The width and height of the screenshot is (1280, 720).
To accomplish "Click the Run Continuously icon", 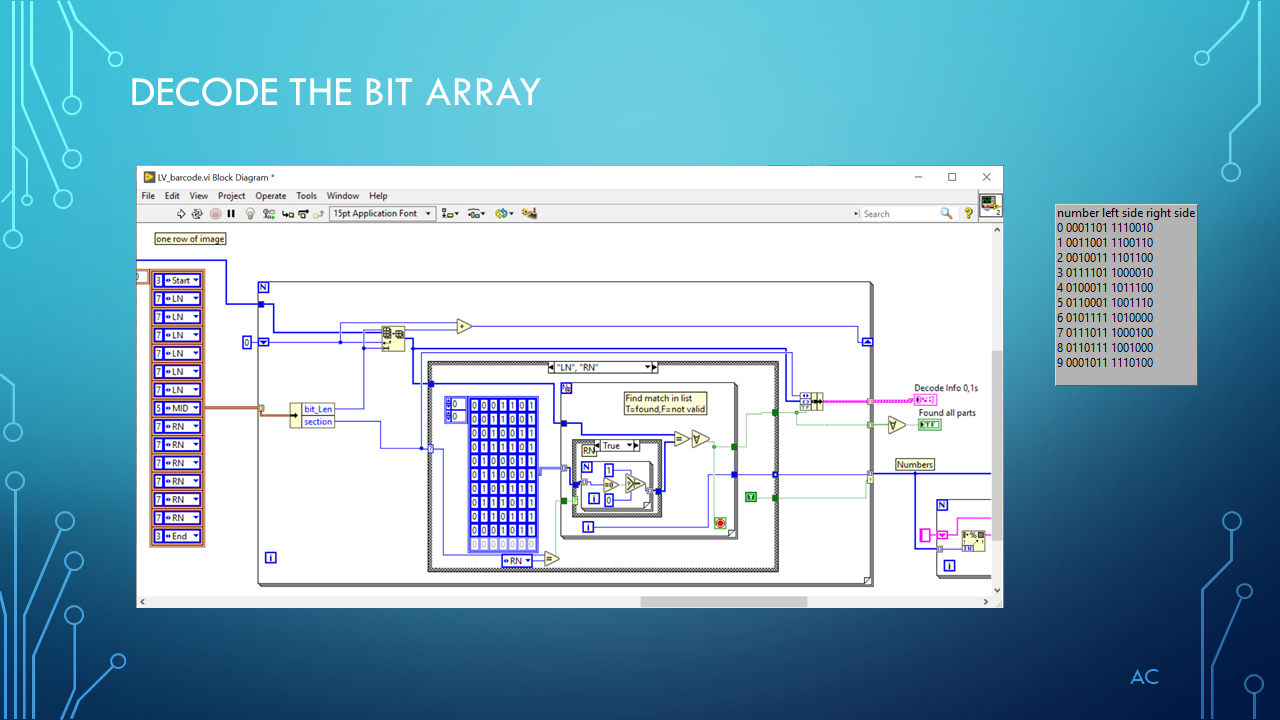I will point(195,213).
